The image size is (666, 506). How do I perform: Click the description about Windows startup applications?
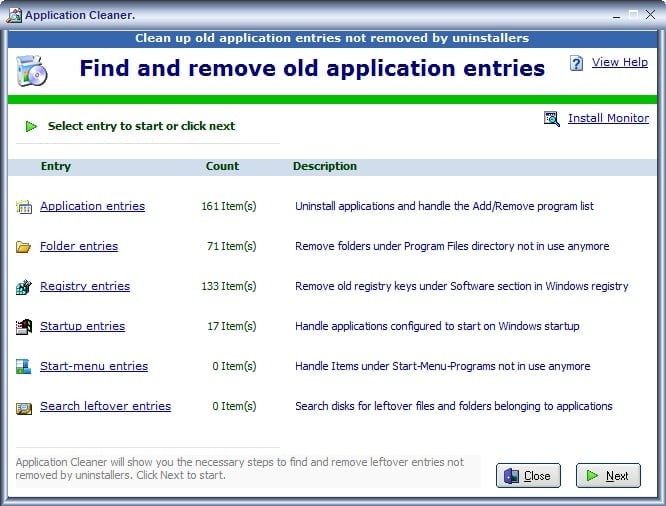coord(437,326)
